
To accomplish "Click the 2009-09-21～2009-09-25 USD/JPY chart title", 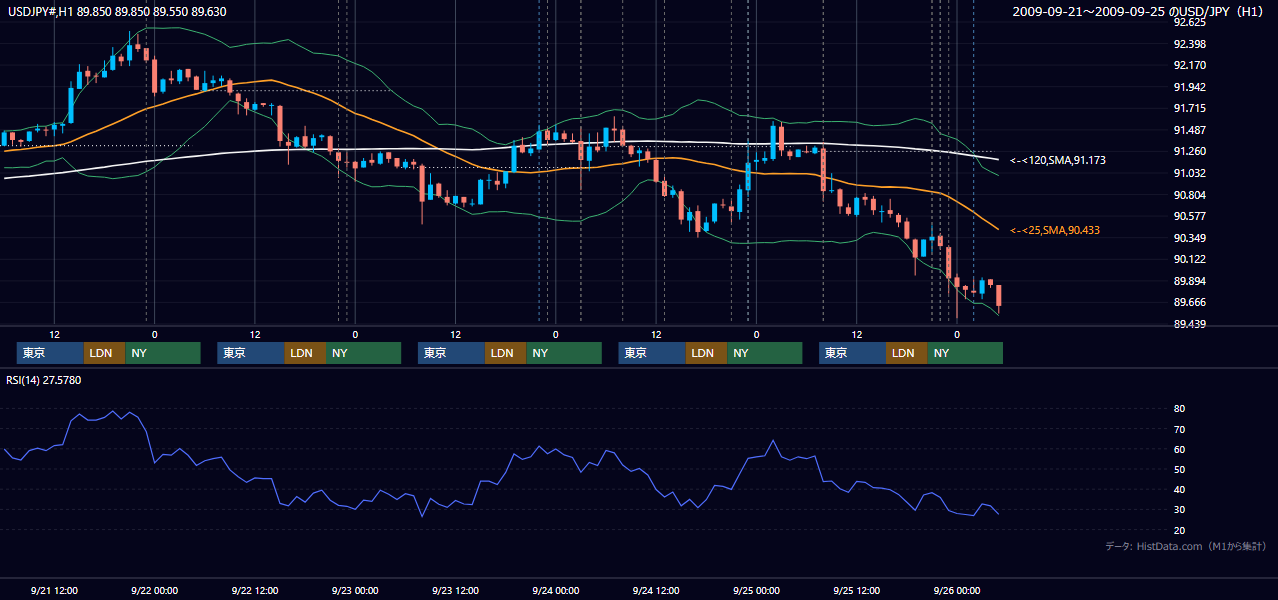I will 1138,11.
